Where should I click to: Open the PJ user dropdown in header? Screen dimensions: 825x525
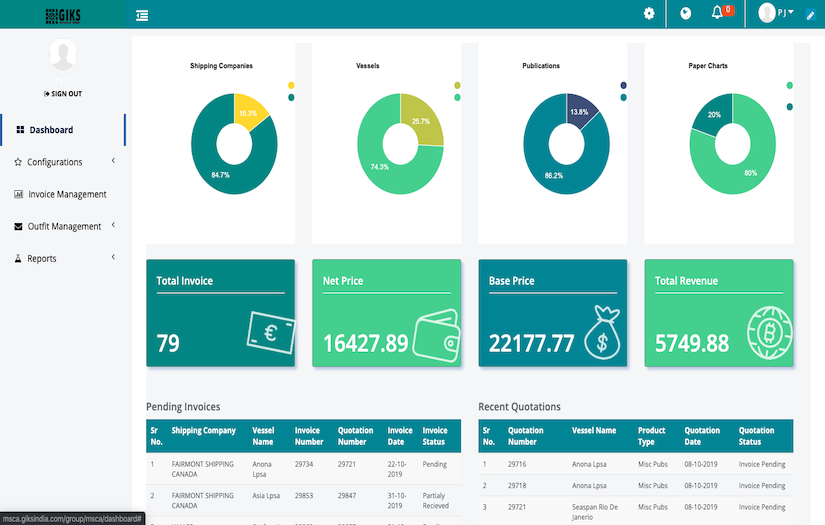pos(776,13)
